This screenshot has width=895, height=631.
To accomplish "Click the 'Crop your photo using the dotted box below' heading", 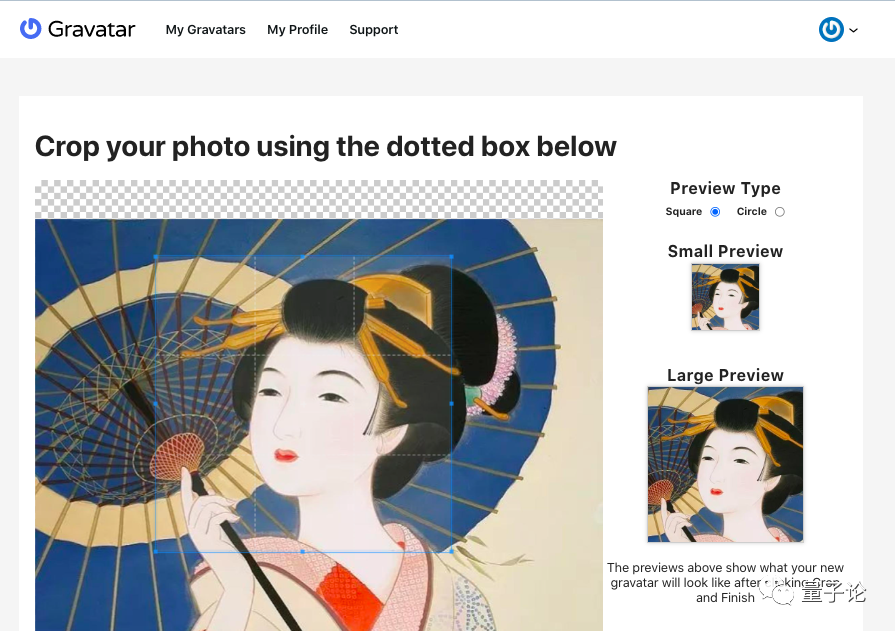I will (326, 146).
